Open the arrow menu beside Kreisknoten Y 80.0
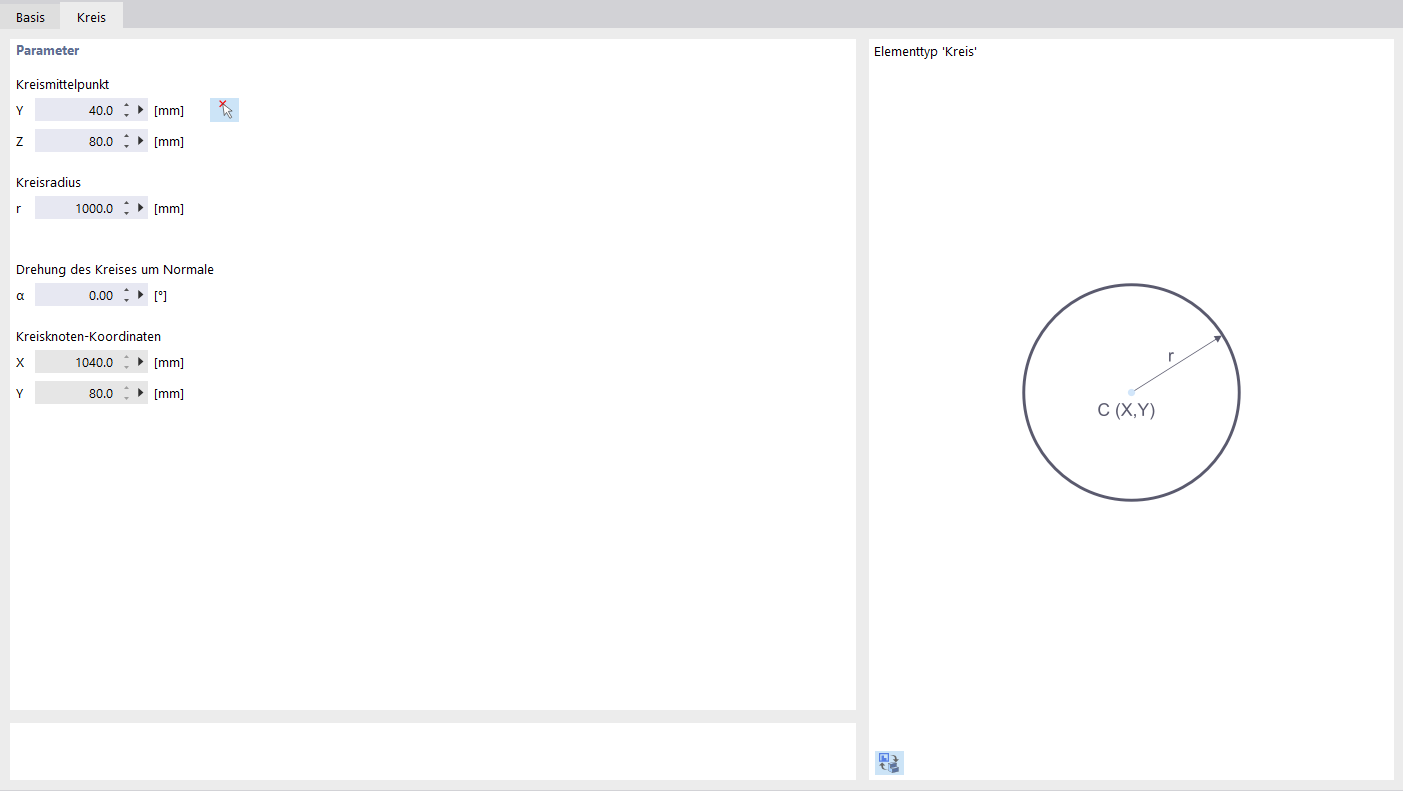 [x=141, y=393]
